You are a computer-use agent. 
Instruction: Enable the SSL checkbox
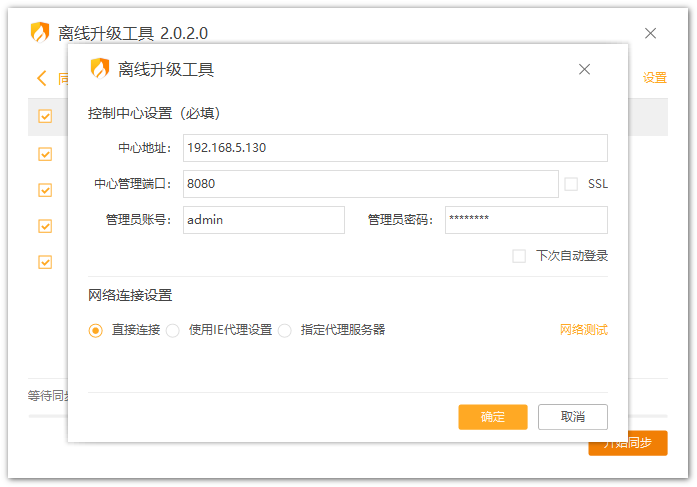click(x=572, y=184)
